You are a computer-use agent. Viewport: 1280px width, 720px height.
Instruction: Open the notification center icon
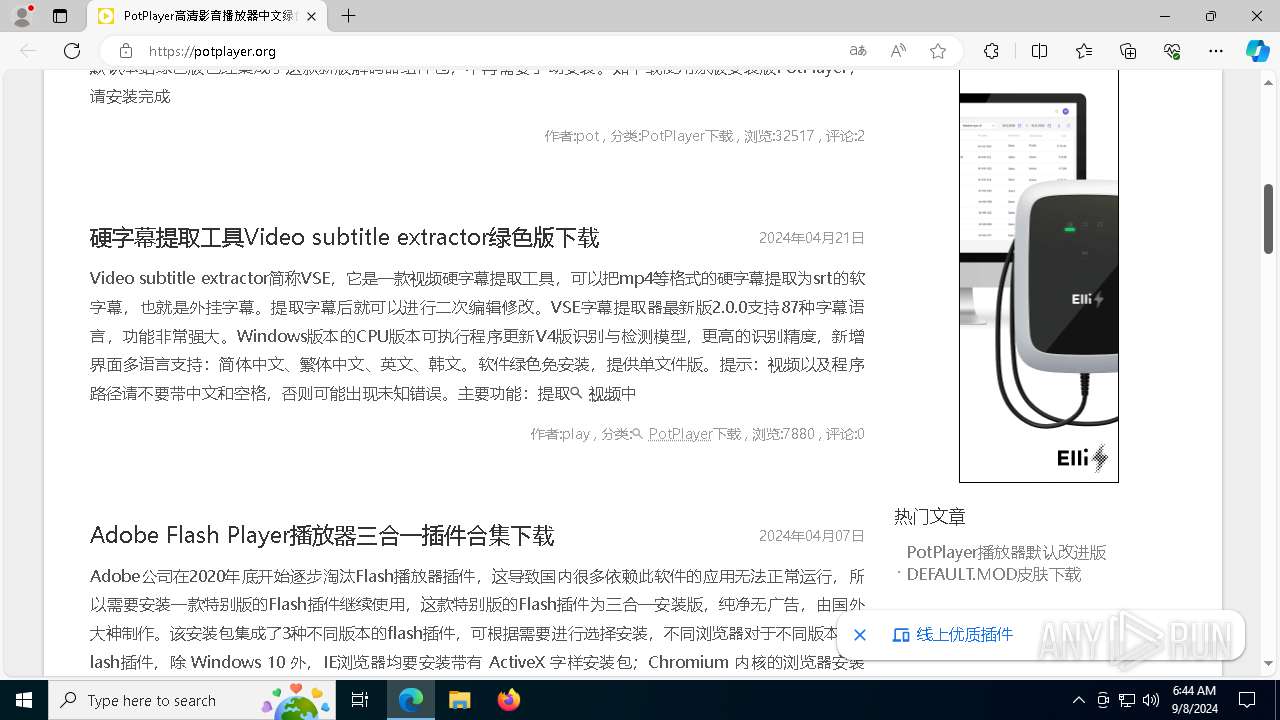point(1247,700)
